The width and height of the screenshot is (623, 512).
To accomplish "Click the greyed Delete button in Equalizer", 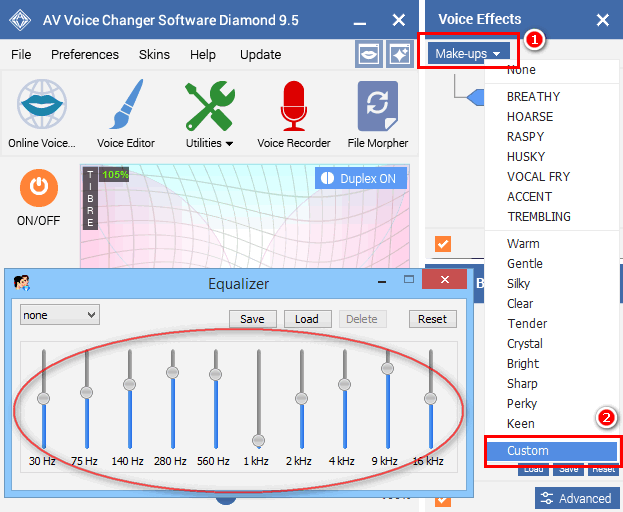I will coord(362,319).
